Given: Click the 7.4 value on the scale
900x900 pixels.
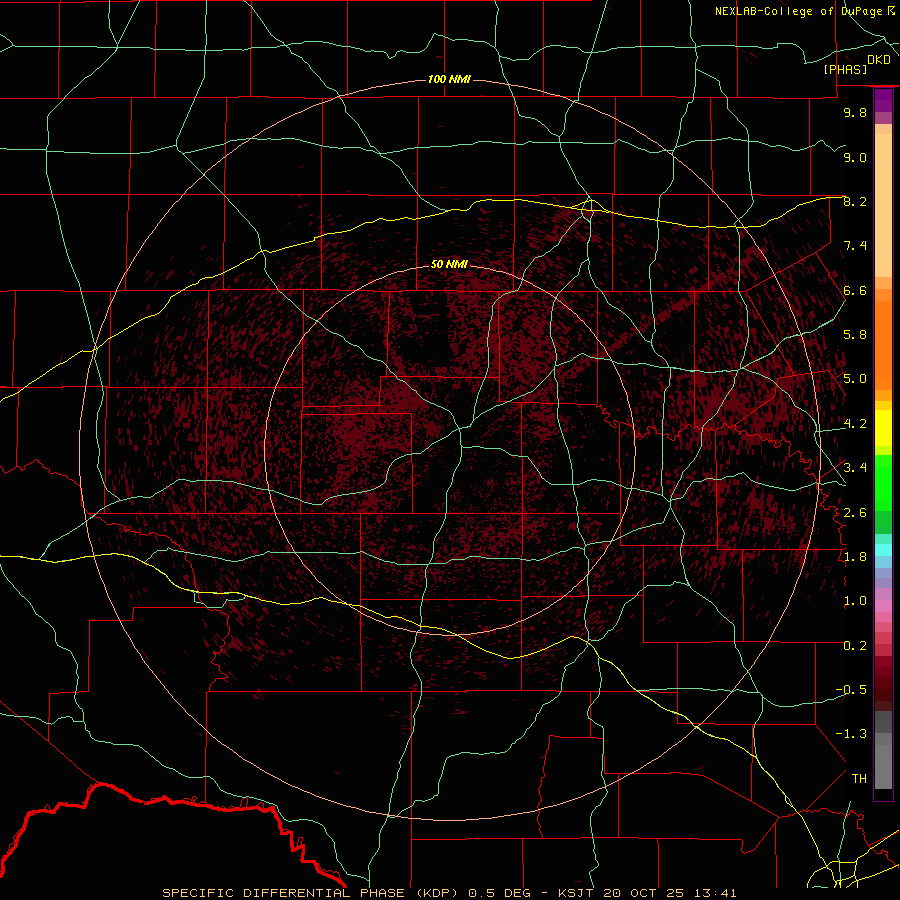Looking at the screenshot, I should 855,246.
